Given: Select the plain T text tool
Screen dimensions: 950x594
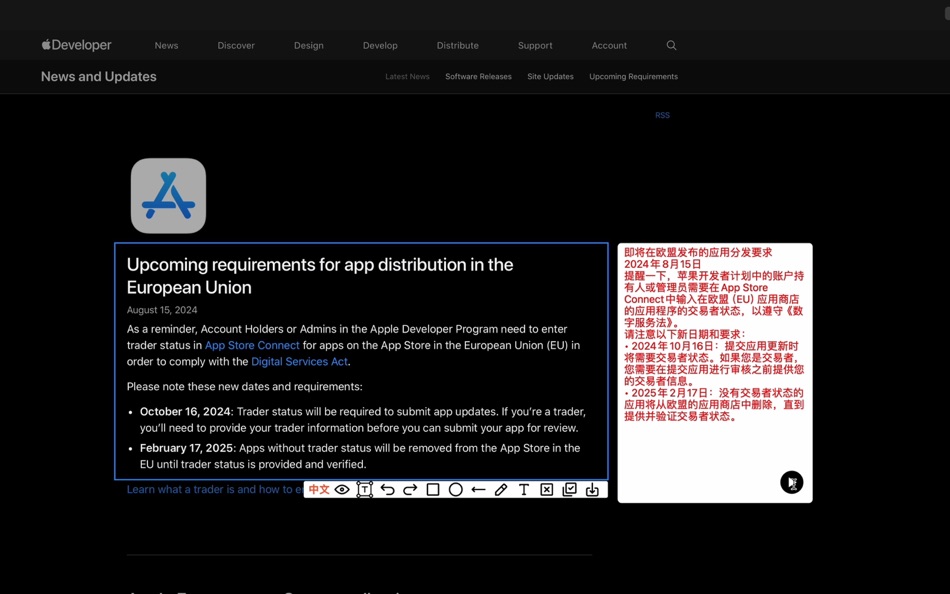Looking at the screenshot, I should [523, 490].
